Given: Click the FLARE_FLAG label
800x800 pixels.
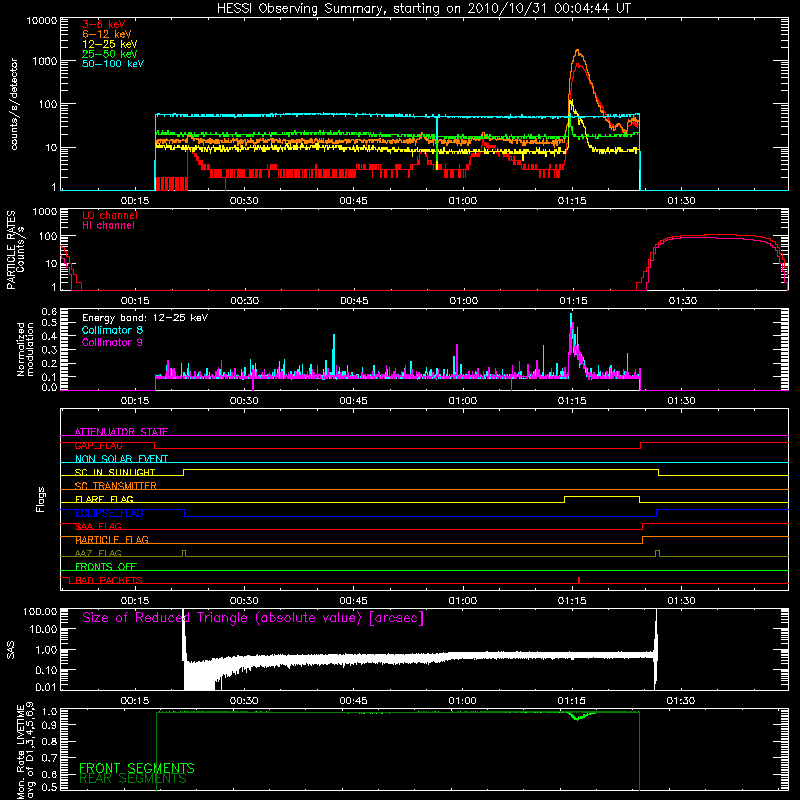Looking at the screenshot, I should [104, 499].
